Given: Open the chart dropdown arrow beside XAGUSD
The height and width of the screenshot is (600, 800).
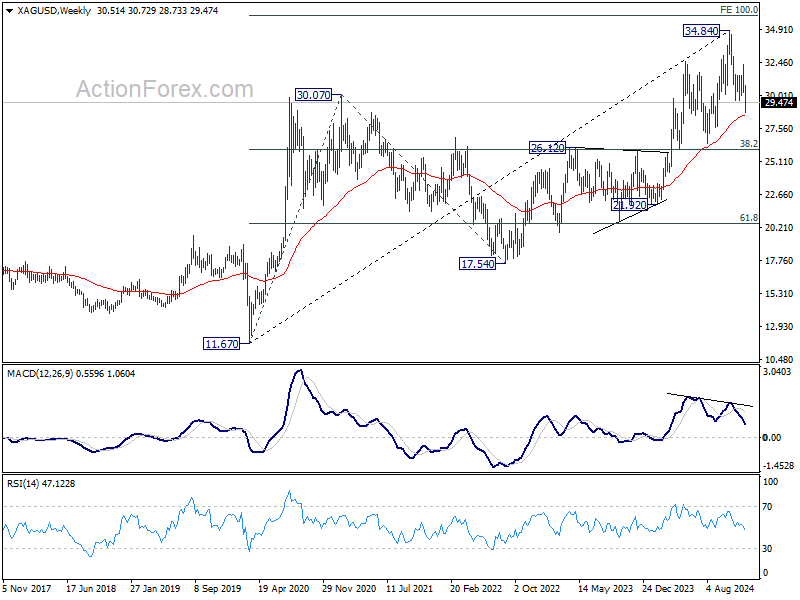Looking at the screenshot, I should [x=10, y=11].
